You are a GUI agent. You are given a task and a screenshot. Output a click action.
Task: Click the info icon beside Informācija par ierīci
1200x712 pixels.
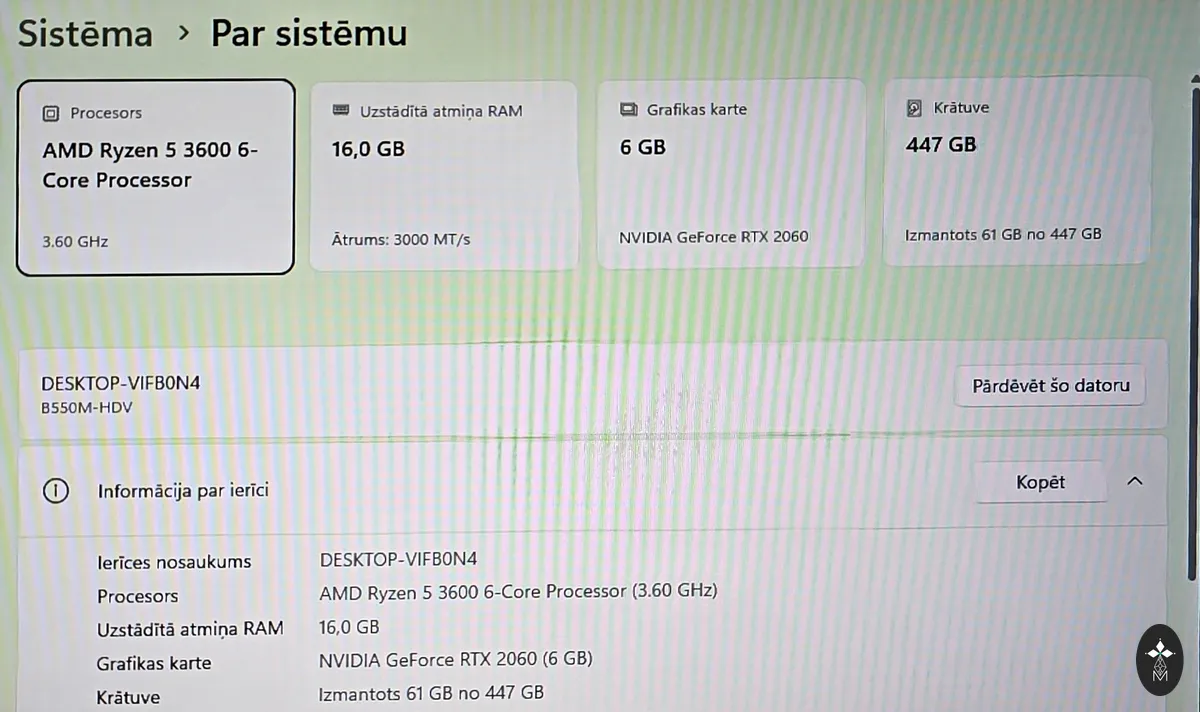tap(56, 490)
